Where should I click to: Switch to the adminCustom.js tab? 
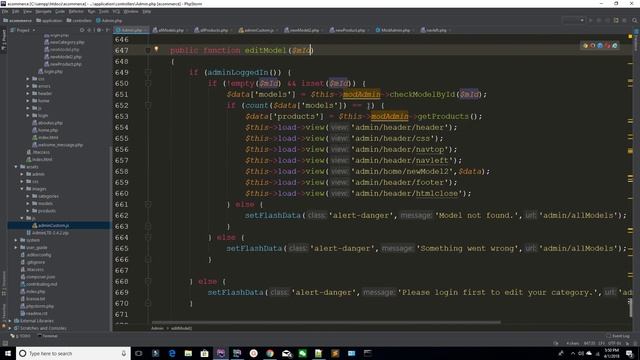(258, 30)
